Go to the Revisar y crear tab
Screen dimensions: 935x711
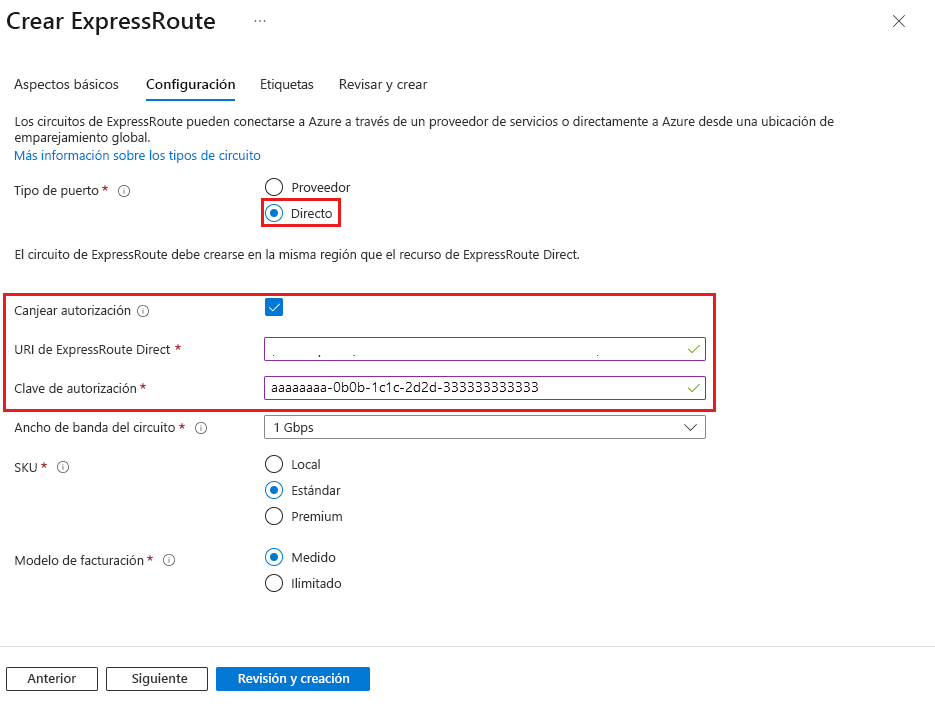coord(383,85)
